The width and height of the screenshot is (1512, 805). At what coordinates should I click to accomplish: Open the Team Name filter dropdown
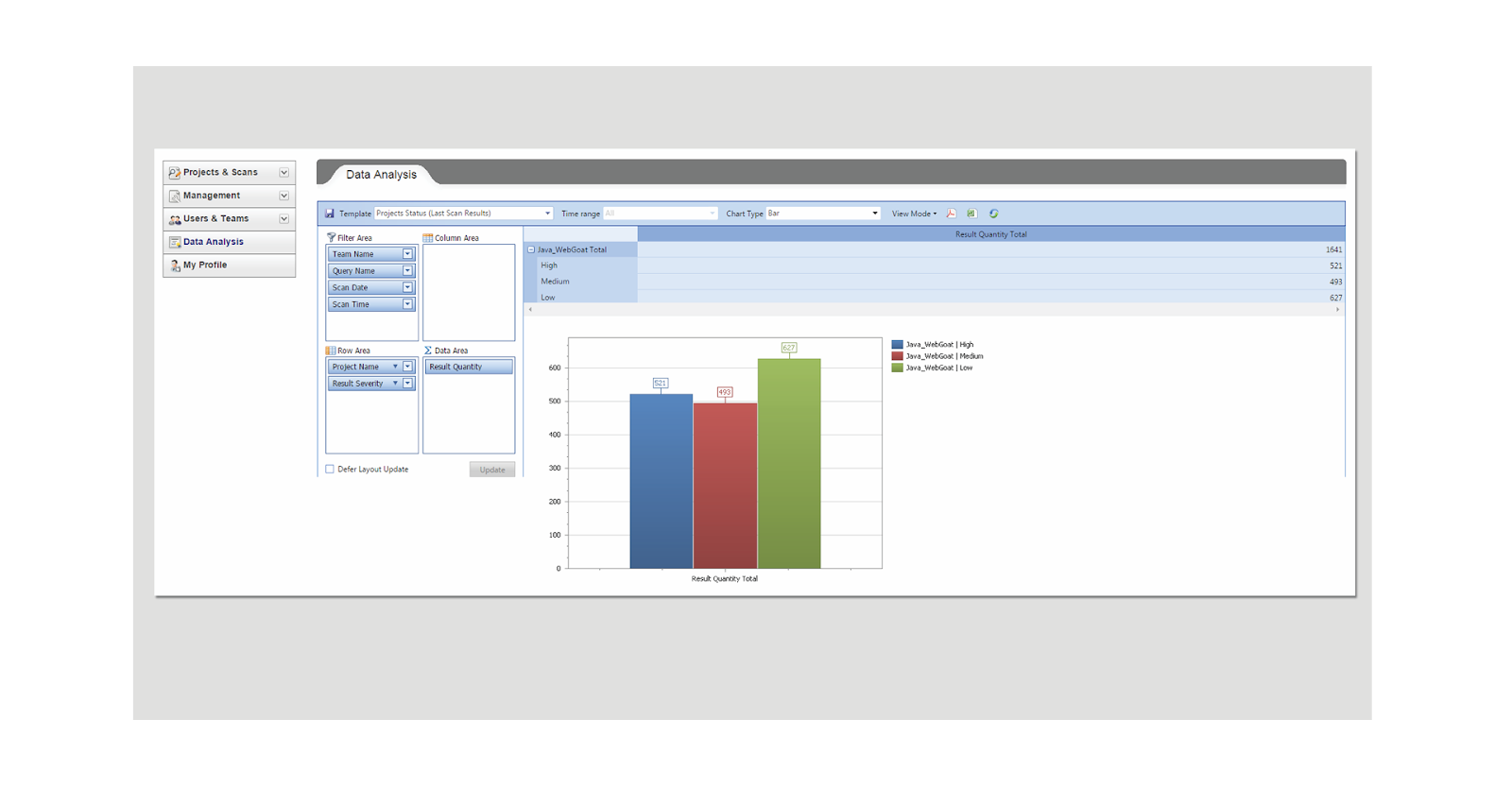[x=407, y=254]
